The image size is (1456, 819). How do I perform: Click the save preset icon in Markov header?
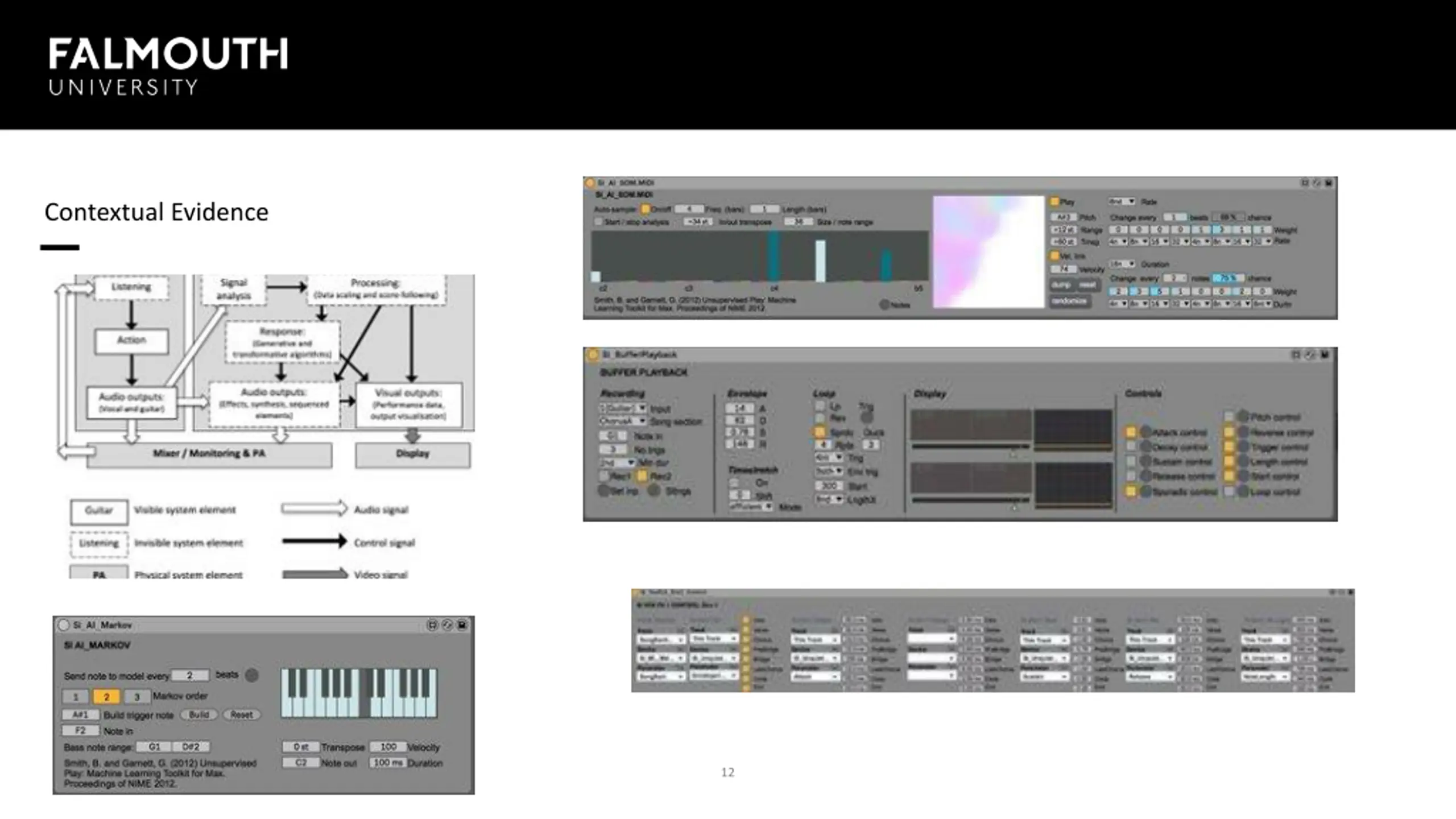[x=462, y=625]
